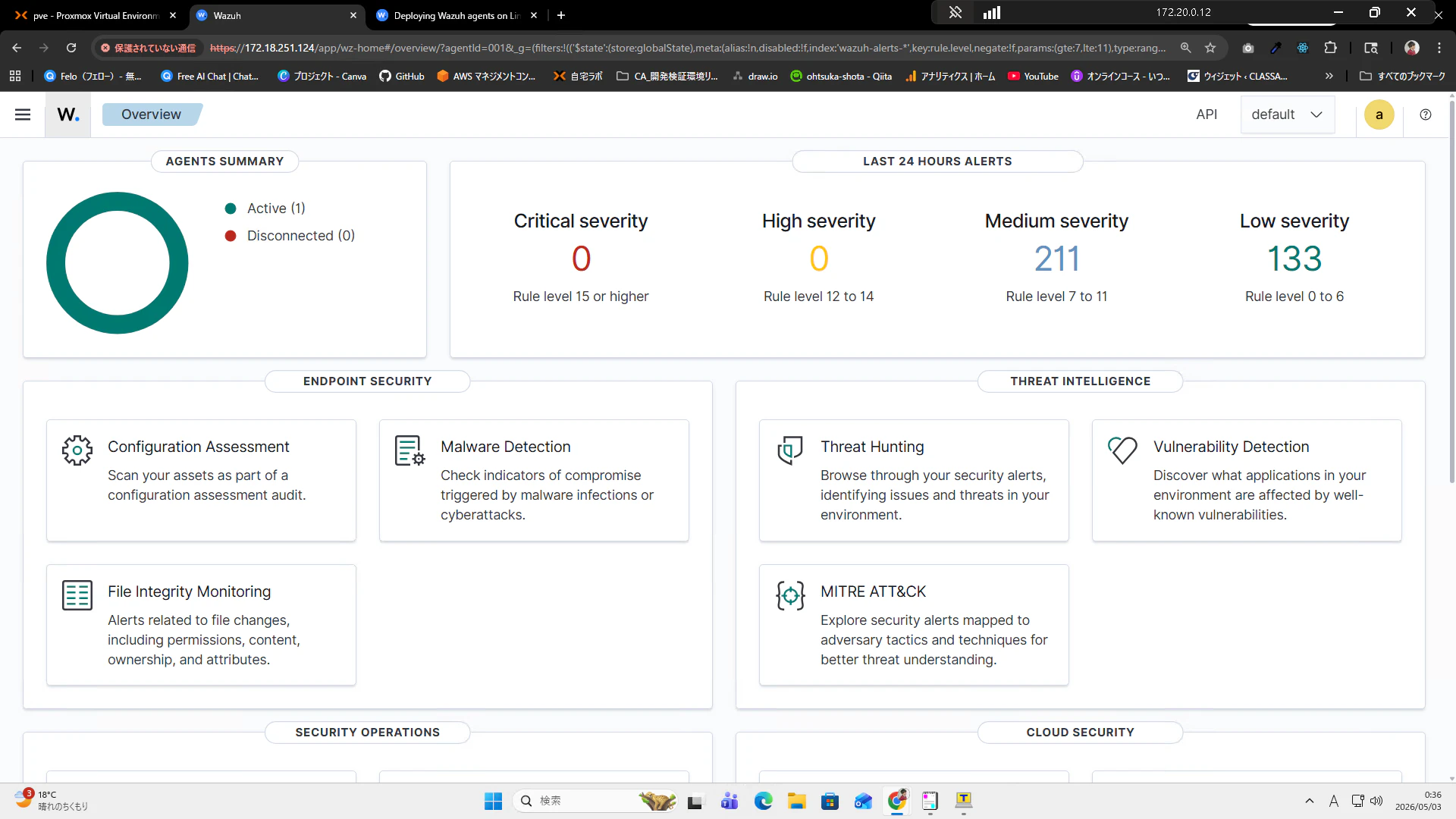Click the MITRE ATT&CK target icon

click(x=790, y=595)
